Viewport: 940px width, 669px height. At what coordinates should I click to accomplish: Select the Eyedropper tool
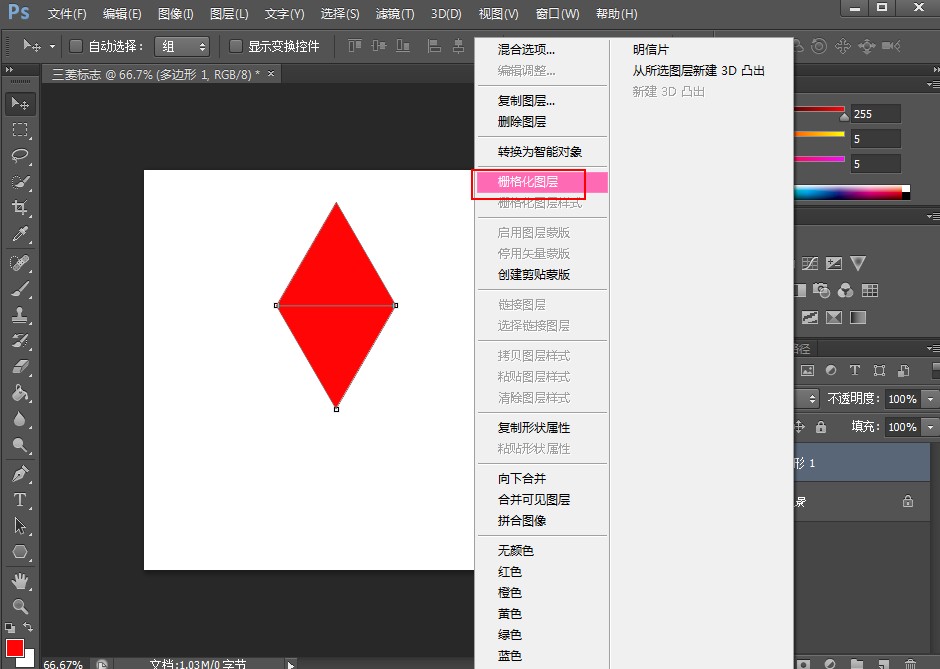click(20, 234)
